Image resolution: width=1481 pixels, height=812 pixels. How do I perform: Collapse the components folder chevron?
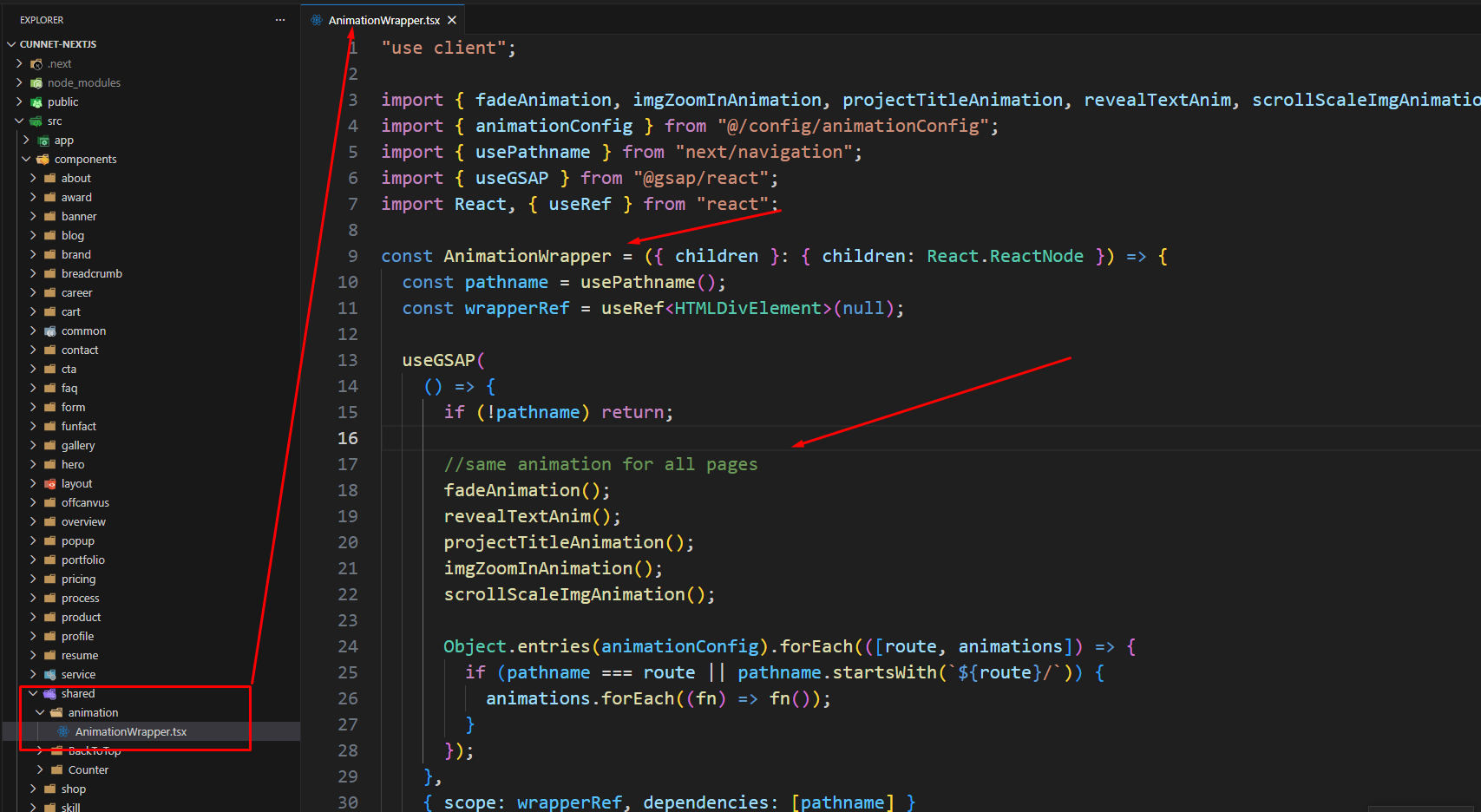click(26, 160)
